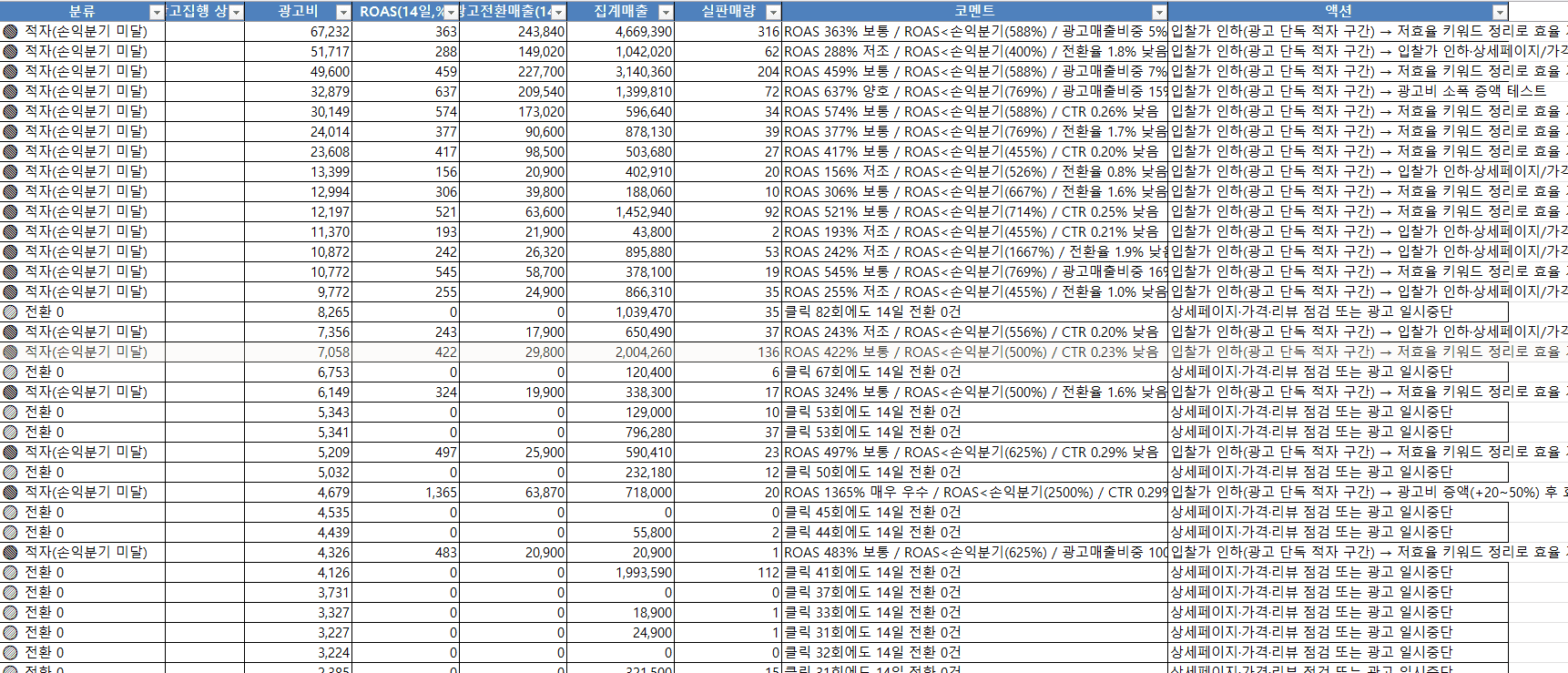
Task: Click the light circle icon in 6,753 row
Action: [x=10, y=372]
